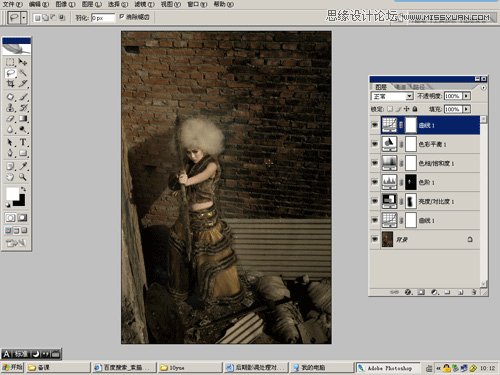Image resolution: width=500 pixels, height=375 pixels.
Task: Select the Brush tool
Action: coord(23,97)
